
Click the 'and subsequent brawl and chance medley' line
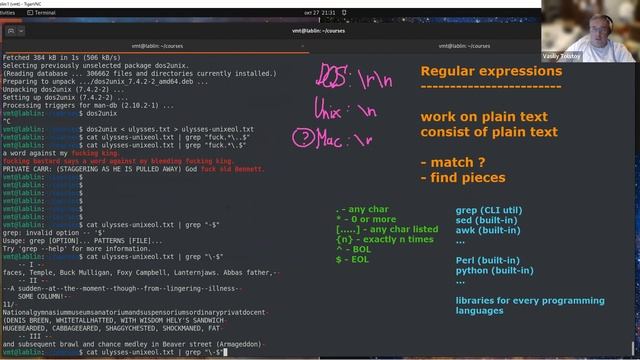click(133, 344)
